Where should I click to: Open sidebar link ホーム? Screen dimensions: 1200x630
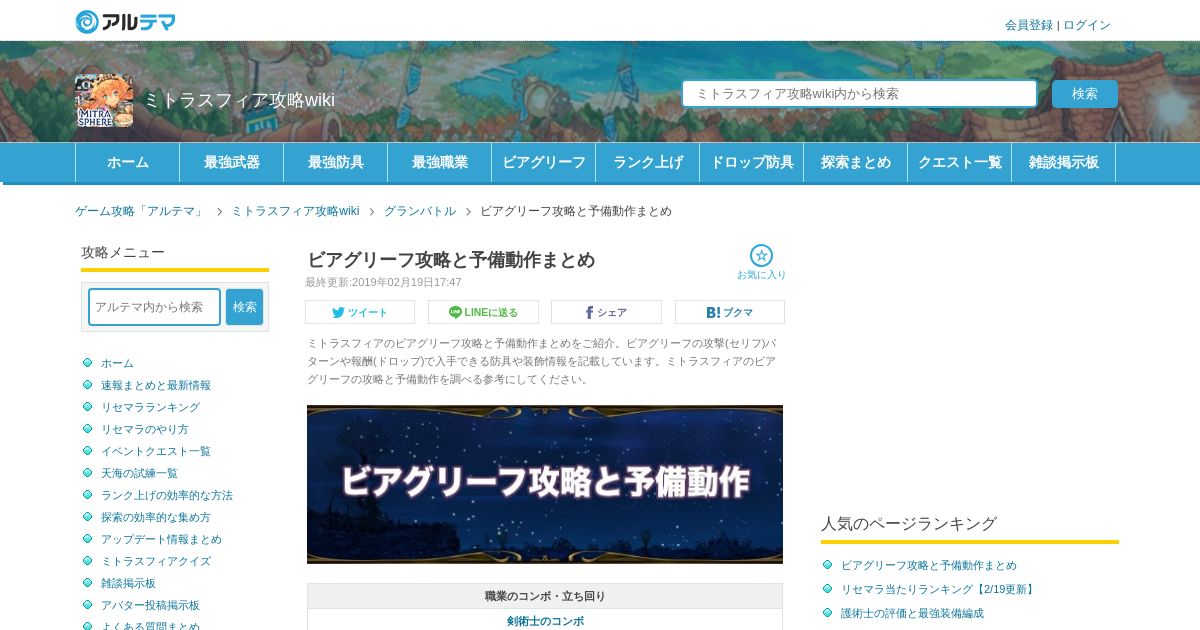[x=117, y=363]
